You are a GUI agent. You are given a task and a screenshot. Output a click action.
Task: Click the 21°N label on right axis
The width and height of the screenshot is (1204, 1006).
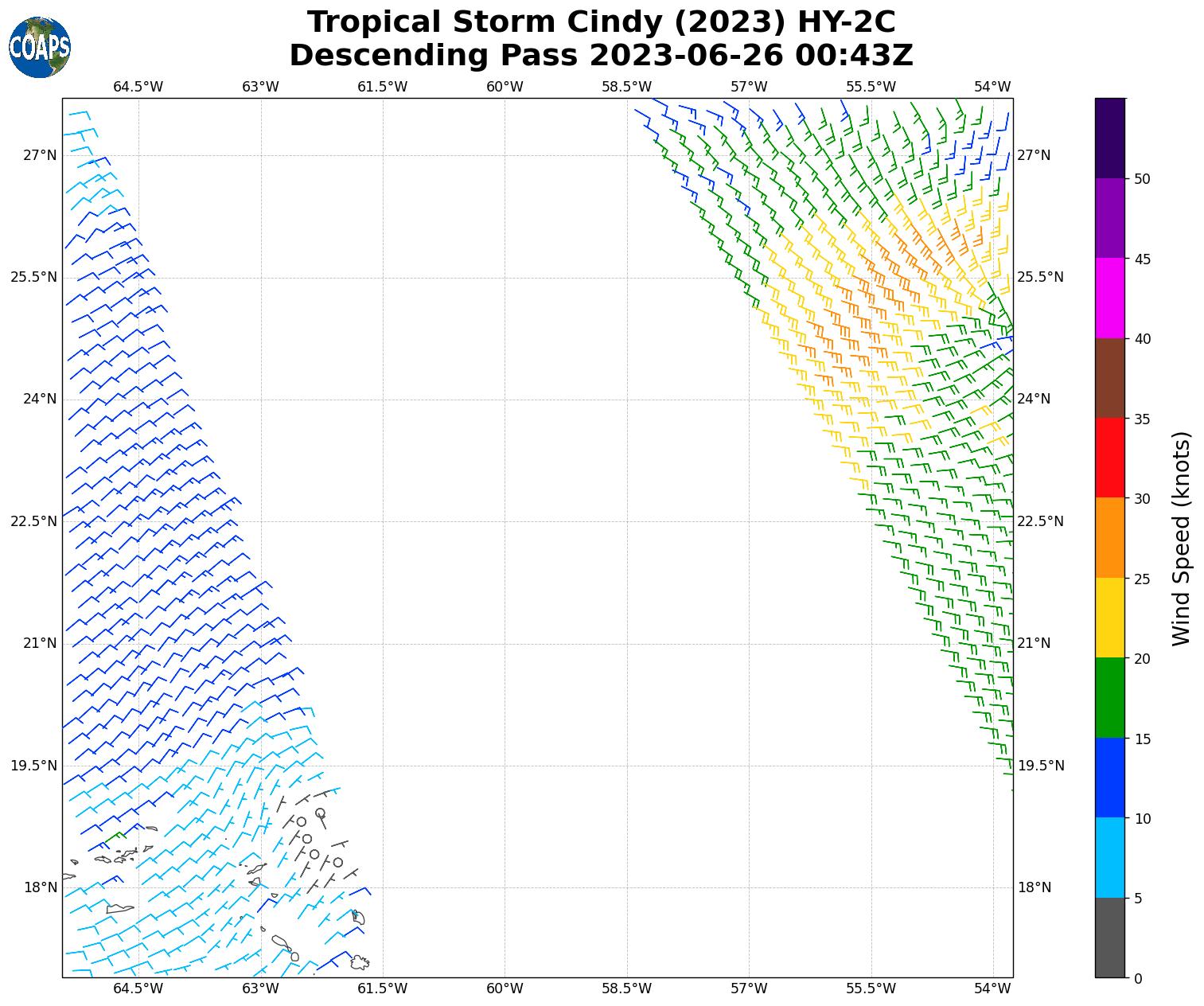1034,643
